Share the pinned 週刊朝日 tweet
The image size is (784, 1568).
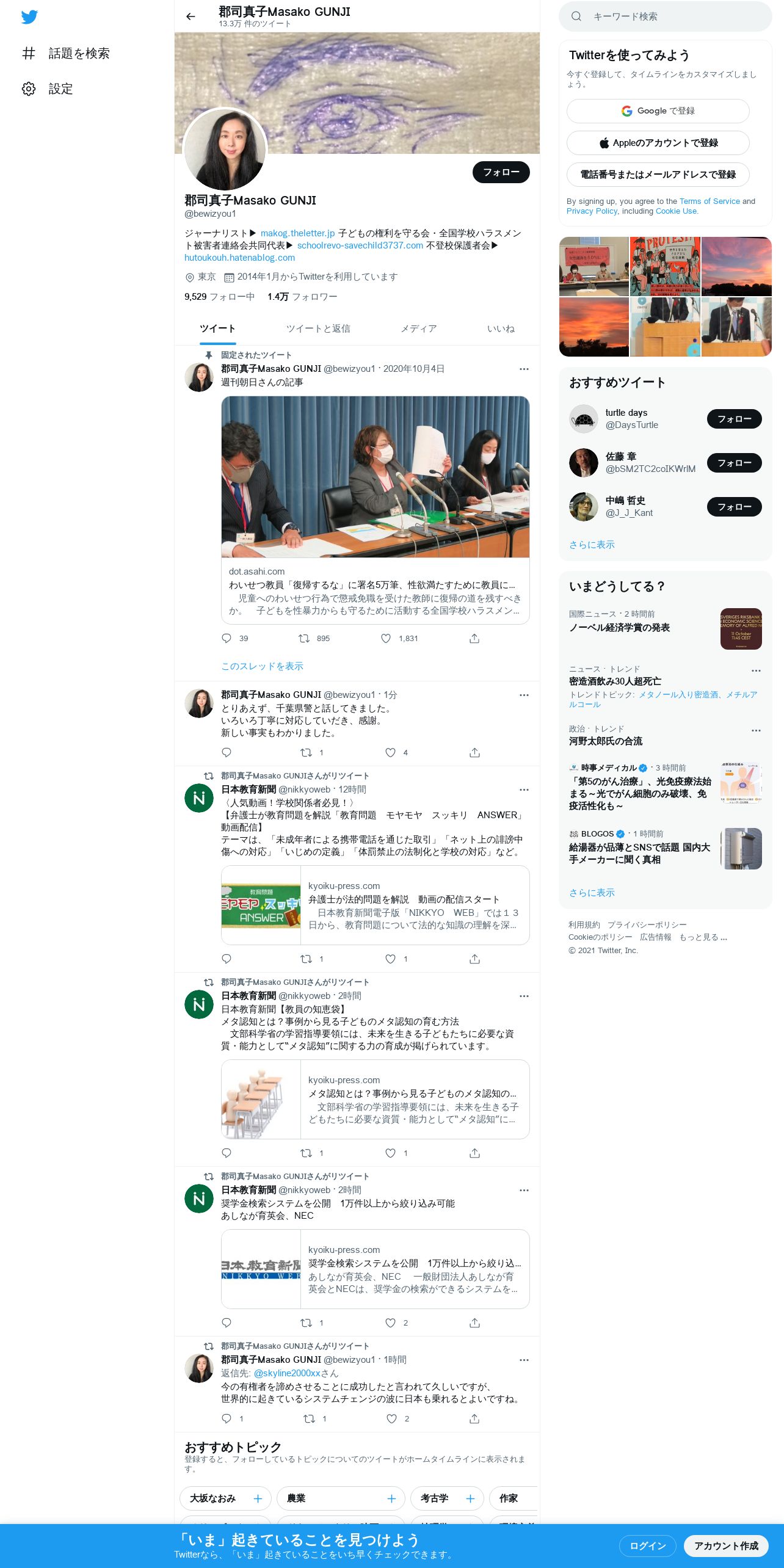pos(474,638)
